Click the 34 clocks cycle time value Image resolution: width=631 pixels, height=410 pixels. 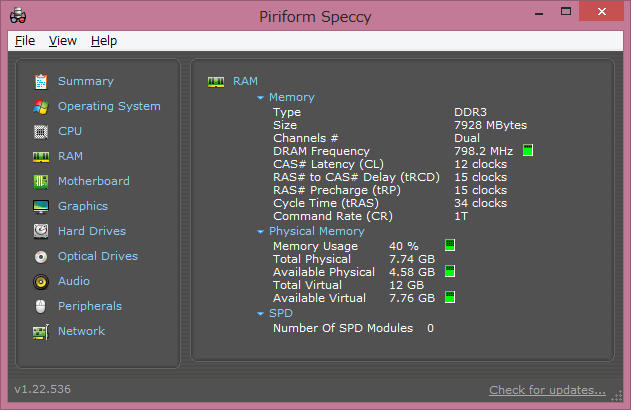[x=480, y=203]
